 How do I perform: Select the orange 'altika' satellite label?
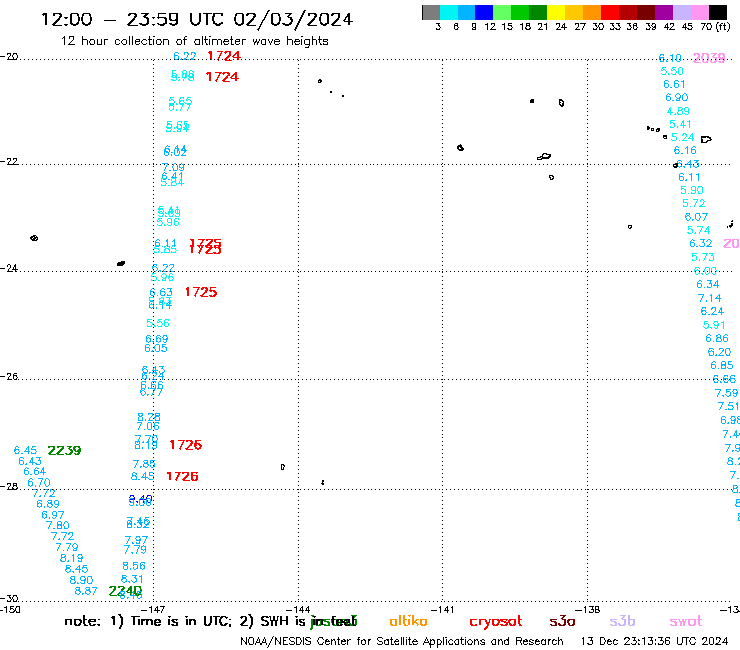tap(408, 621)
